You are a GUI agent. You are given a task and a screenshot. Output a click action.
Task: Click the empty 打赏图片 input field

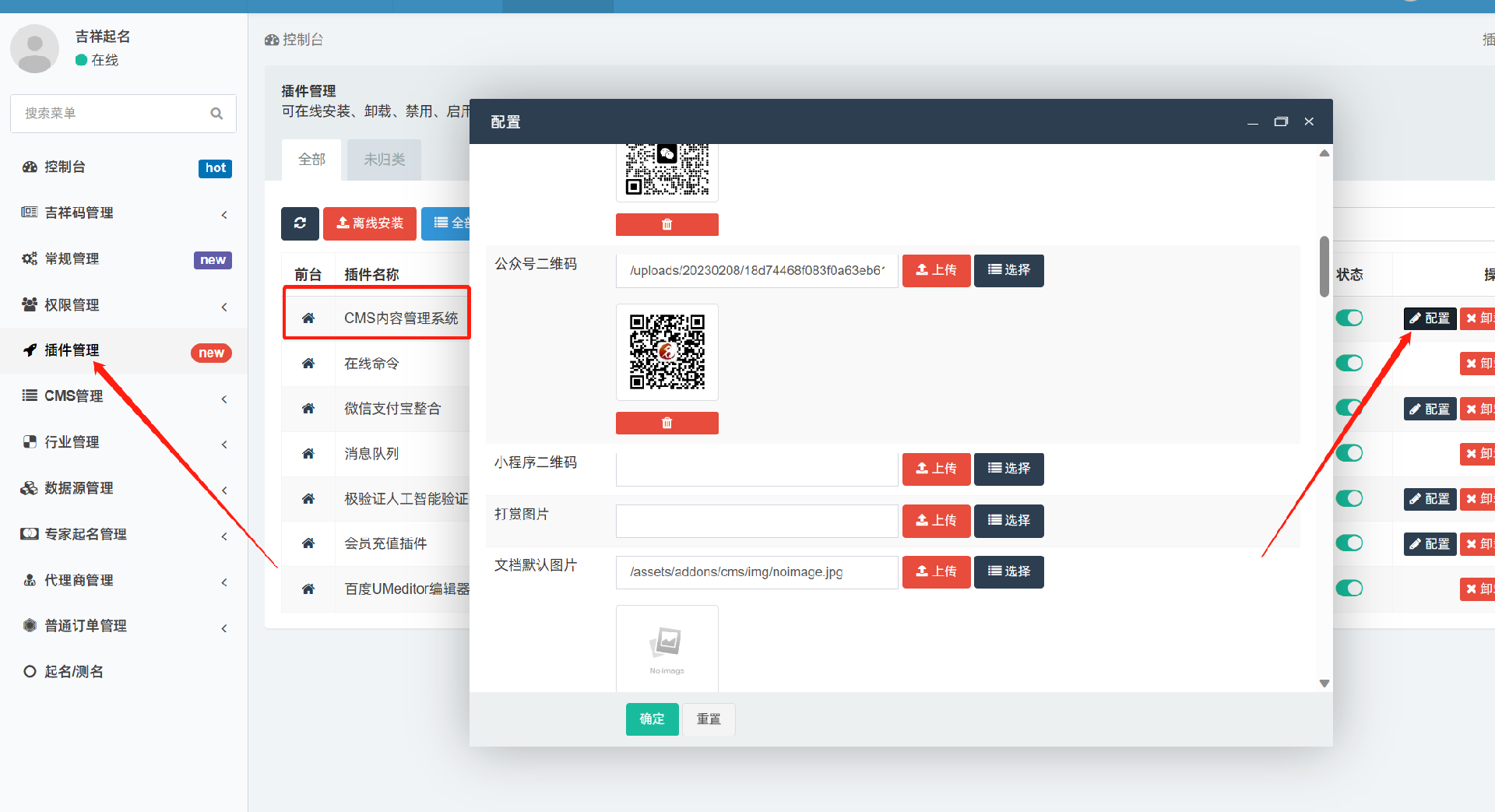(x=757, y=521)
